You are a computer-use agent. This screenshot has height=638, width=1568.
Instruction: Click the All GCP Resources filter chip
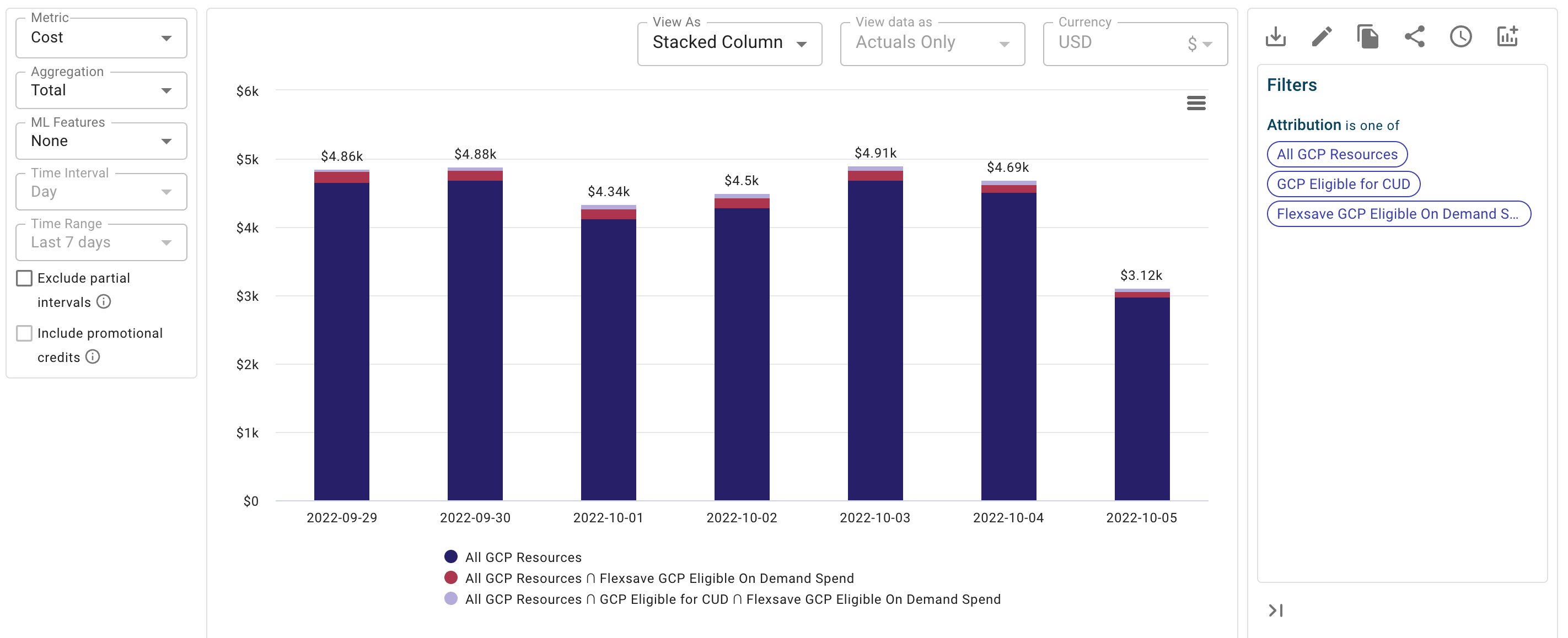click(x=1336, y=154)
